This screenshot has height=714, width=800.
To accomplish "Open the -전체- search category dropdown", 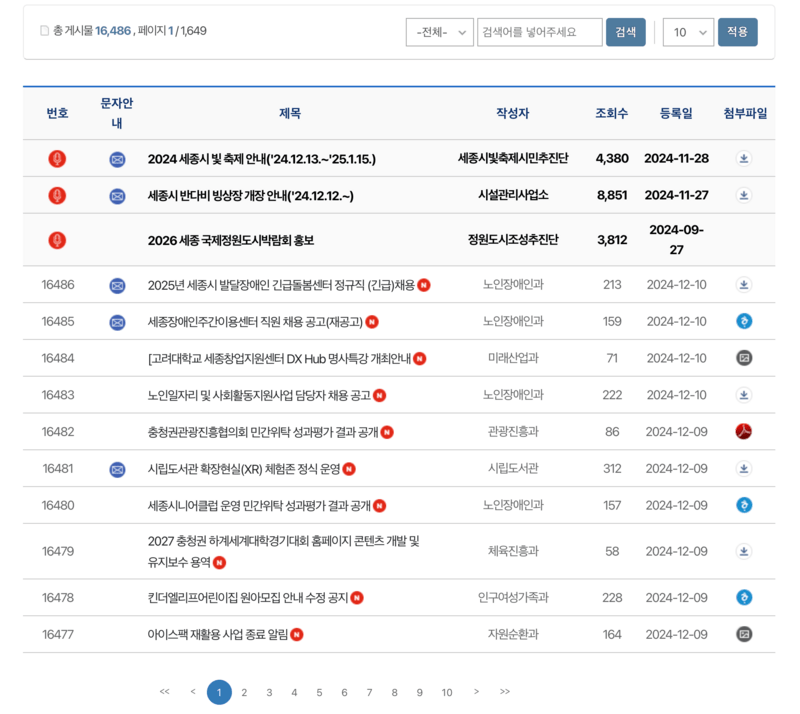I will [x=440, y=31].
